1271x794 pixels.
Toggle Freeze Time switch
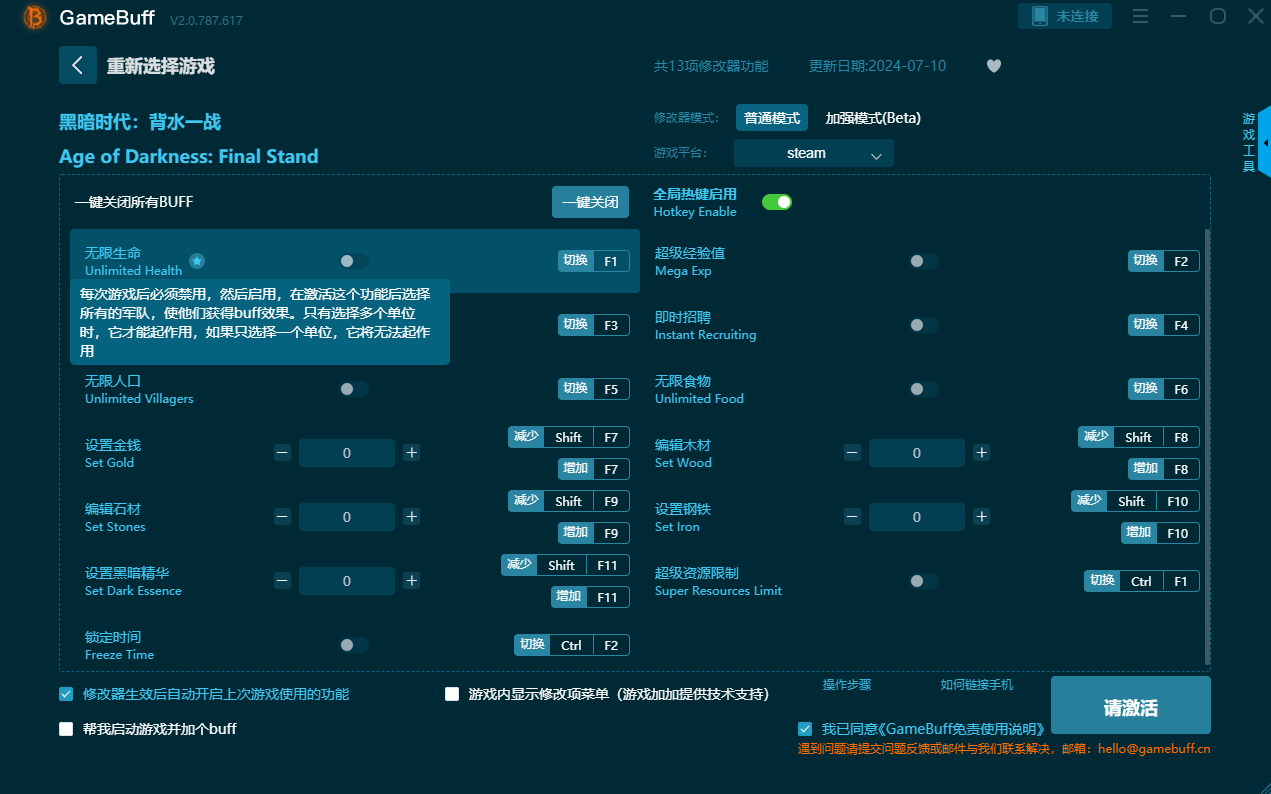[354, 645]
